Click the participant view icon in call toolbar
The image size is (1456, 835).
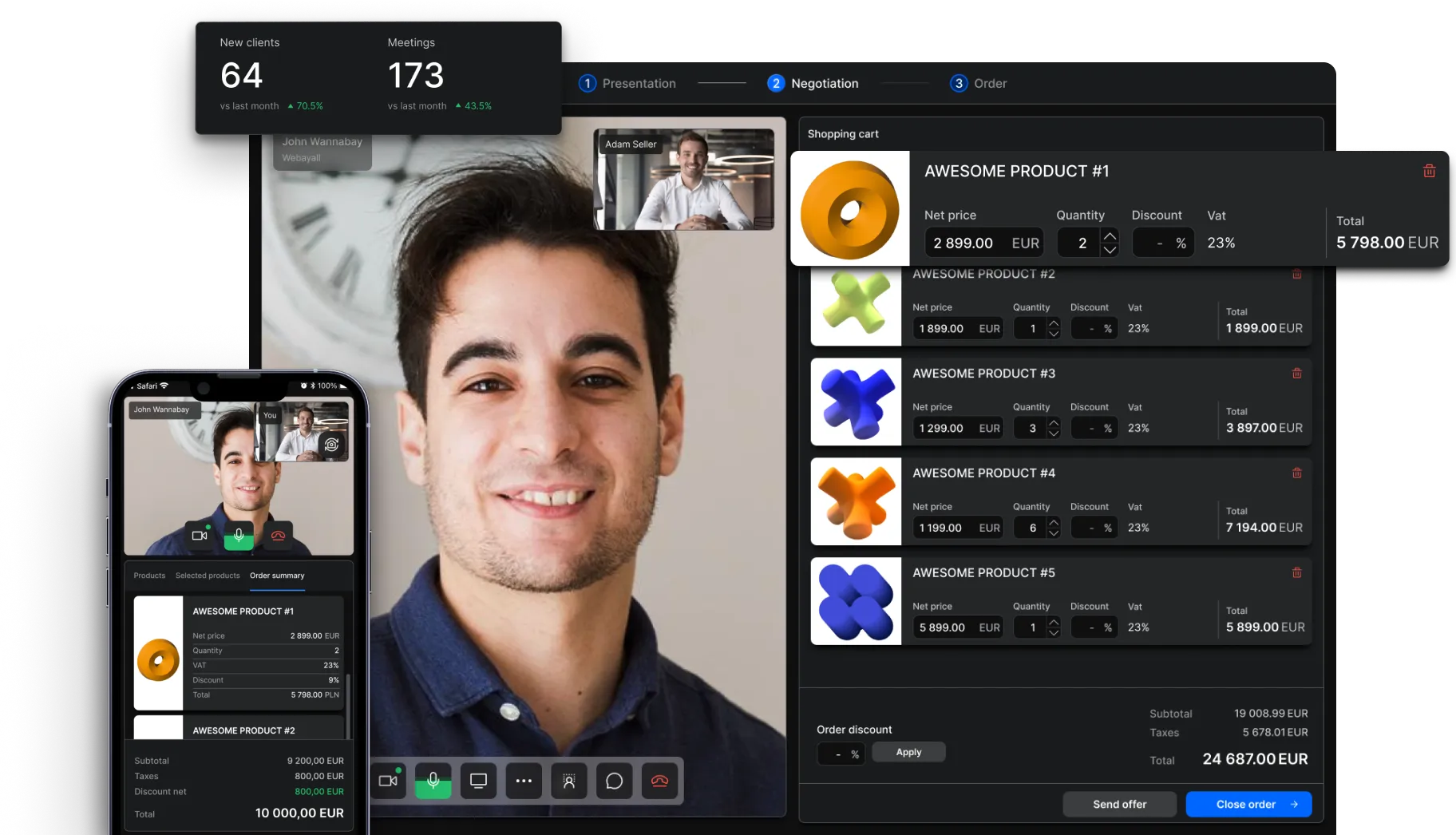tap(568, 781)
